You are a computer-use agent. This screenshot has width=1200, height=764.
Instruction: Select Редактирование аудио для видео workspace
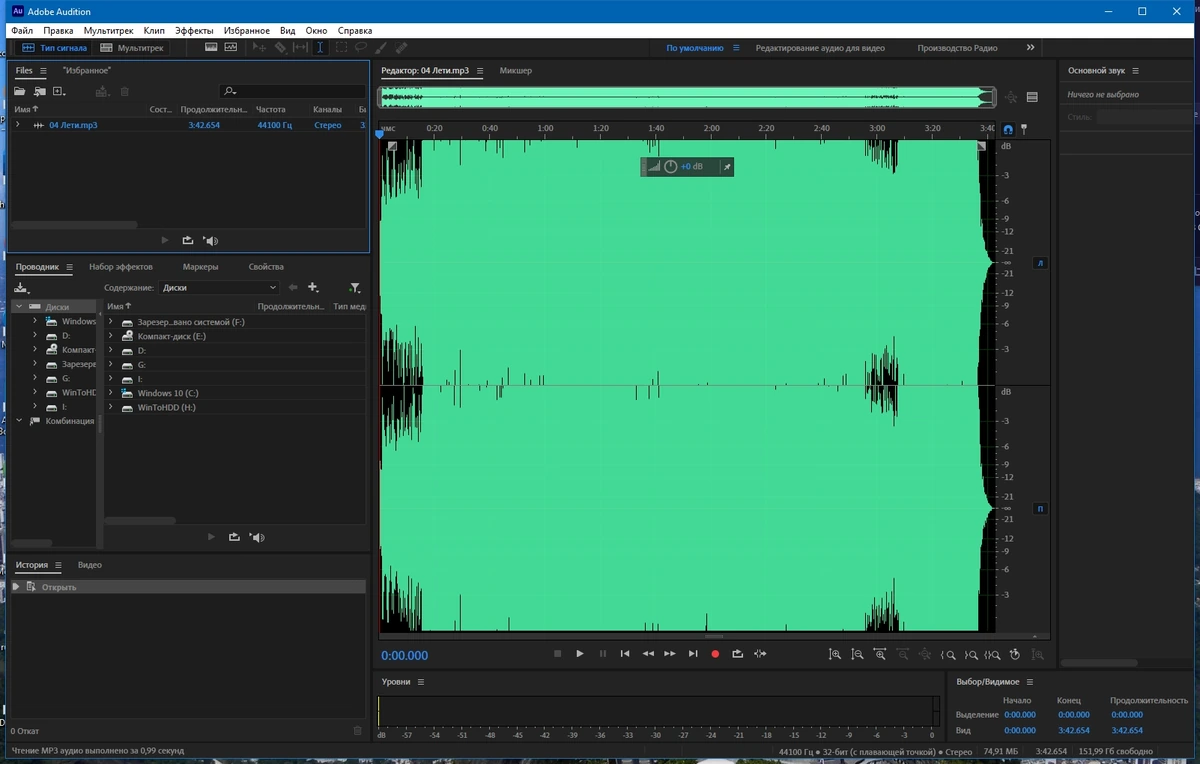(x=820, y=48)
